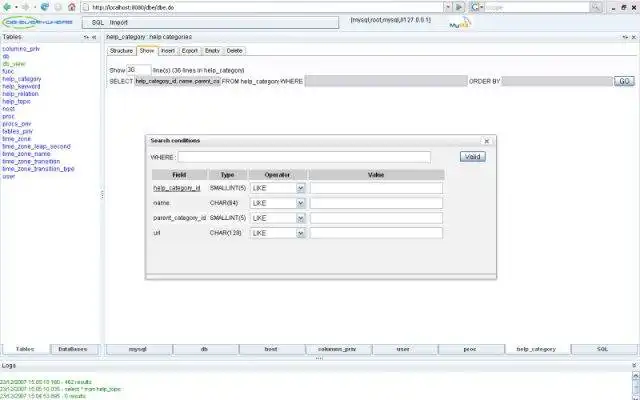This screenshot has width=640, height=400.
Task: Pin the Tables panel with its pin icon
Action: [x=86, y=37]
